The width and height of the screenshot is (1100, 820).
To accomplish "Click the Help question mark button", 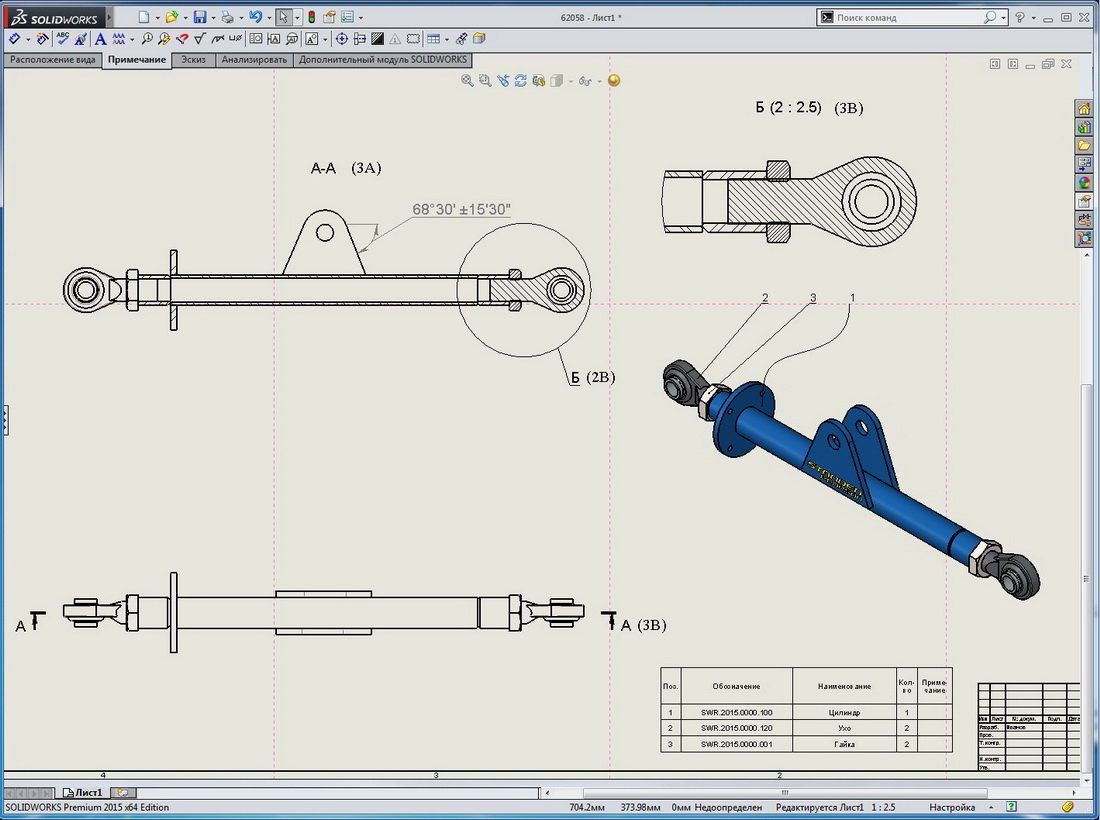I will click(x=1019, y=18).
